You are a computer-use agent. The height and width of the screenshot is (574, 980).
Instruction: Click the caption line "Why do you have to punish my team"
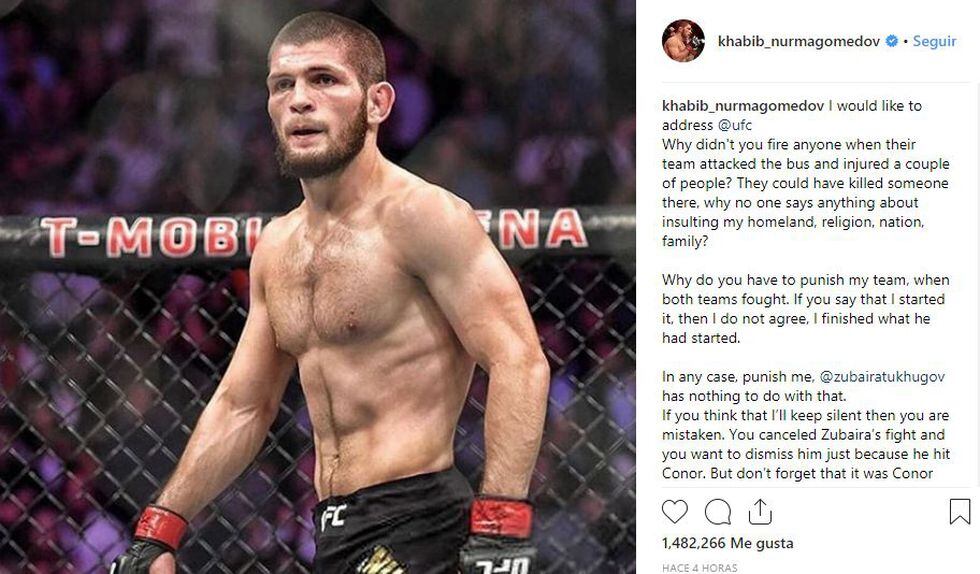804,281
